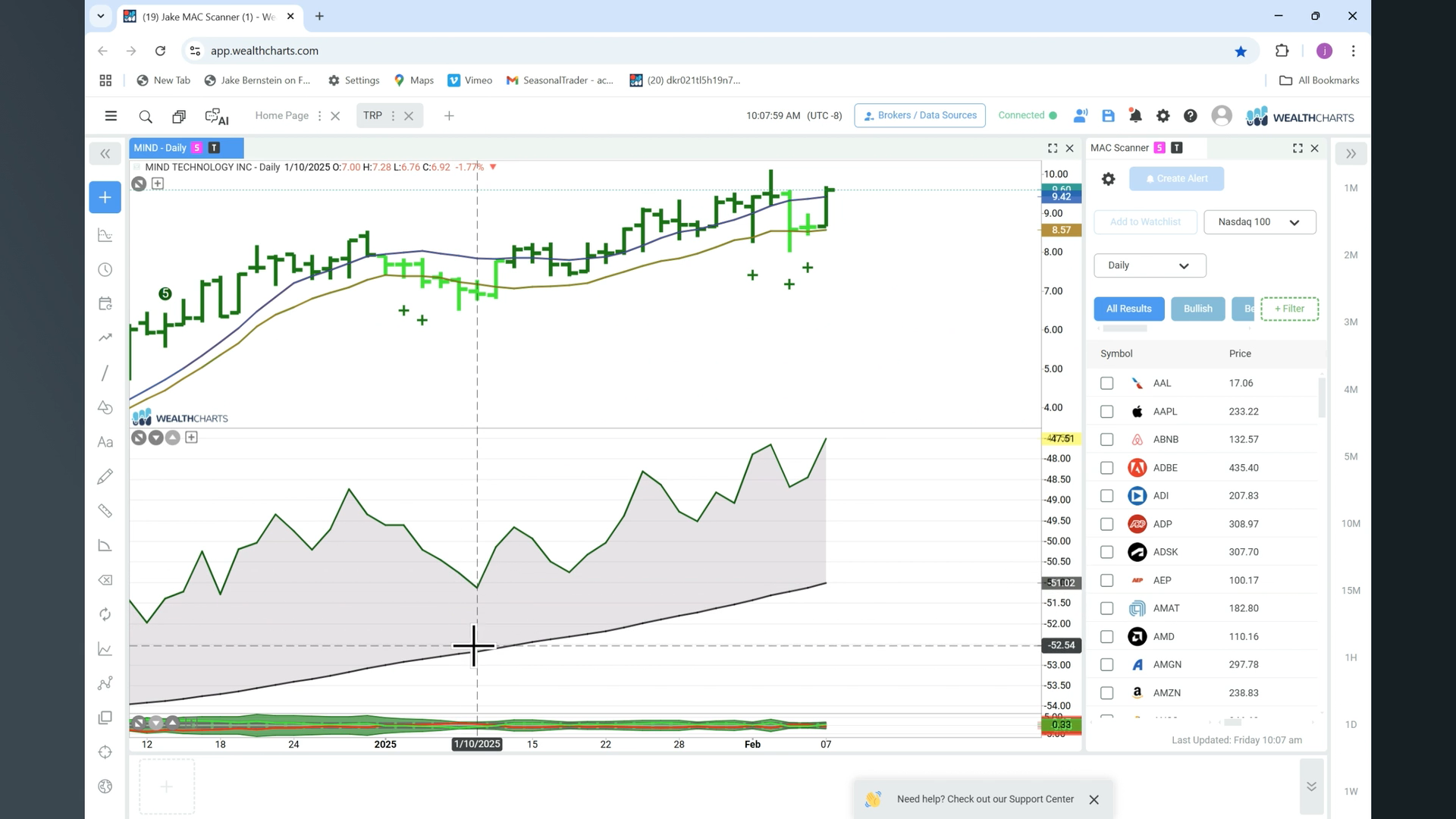Open the user account avatar
1456x819 pixels.
1221,115
